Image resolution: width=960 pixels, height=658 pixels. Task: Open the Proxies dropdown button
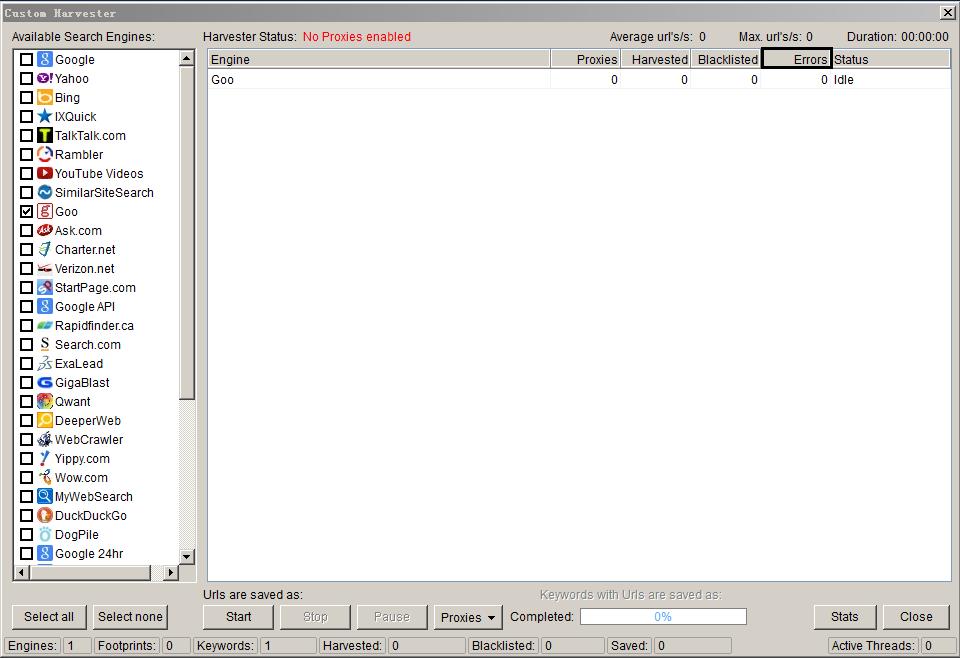click(468, 617)
